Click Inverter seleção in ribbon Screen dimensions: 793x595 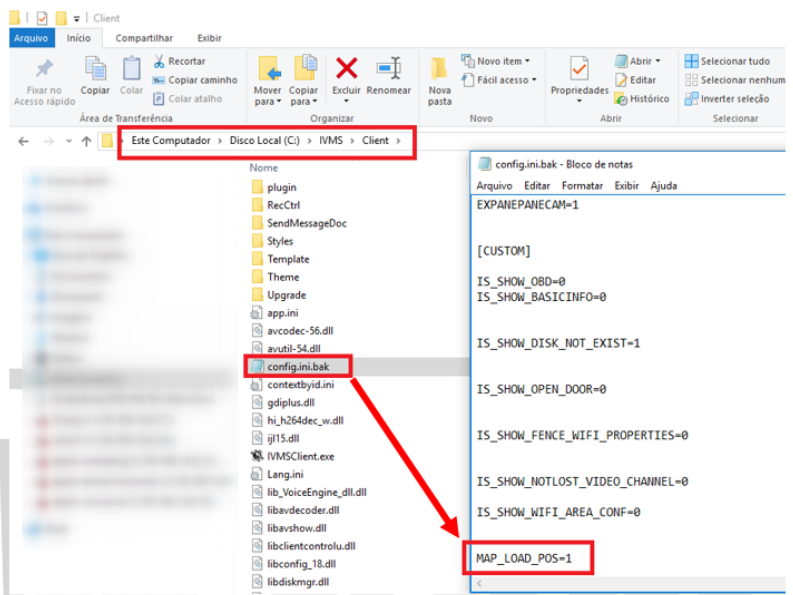coord(691,99)
